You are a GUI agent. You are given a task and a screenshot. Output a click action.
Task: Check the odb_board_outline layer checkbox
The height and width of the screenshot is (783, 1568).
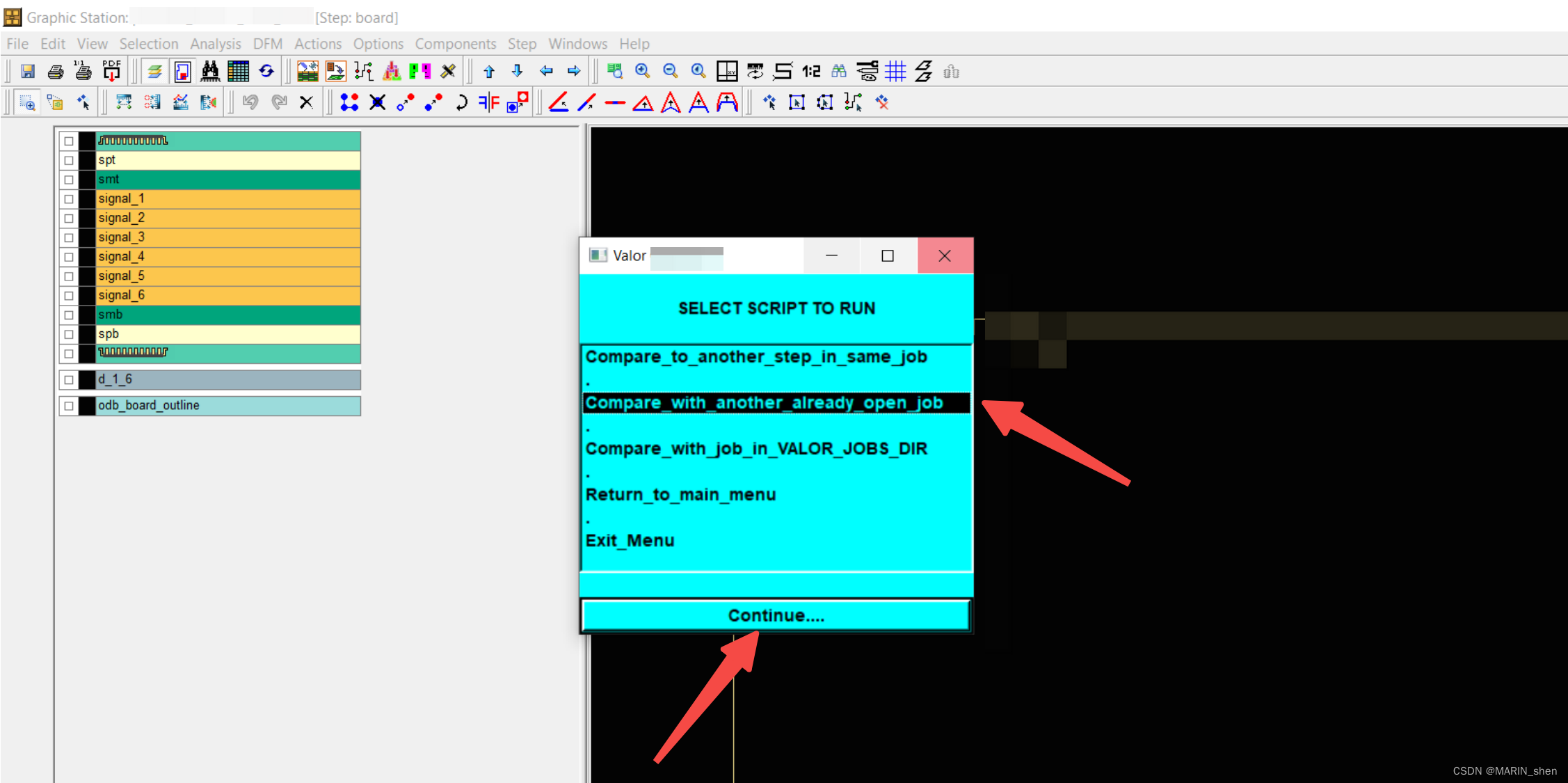[68, 406]
